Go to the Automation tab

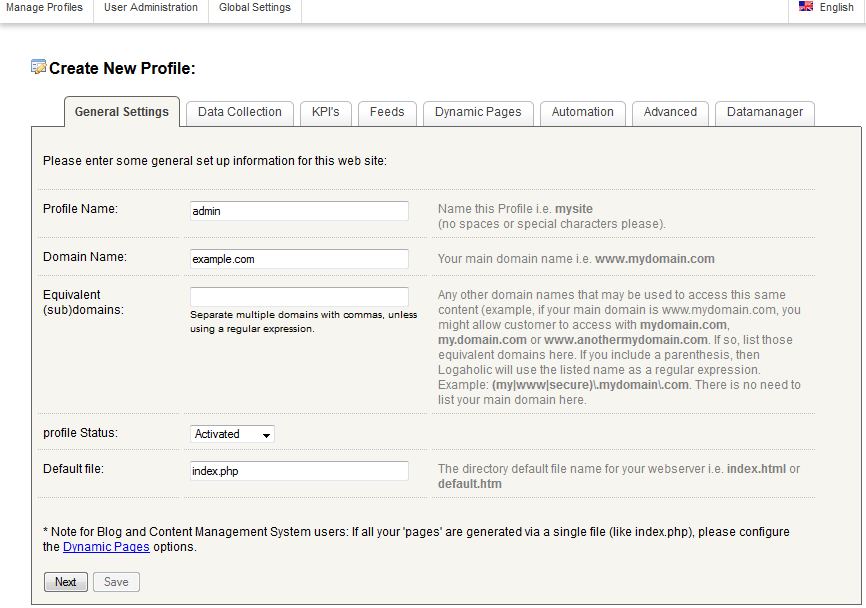click(583, 112)
